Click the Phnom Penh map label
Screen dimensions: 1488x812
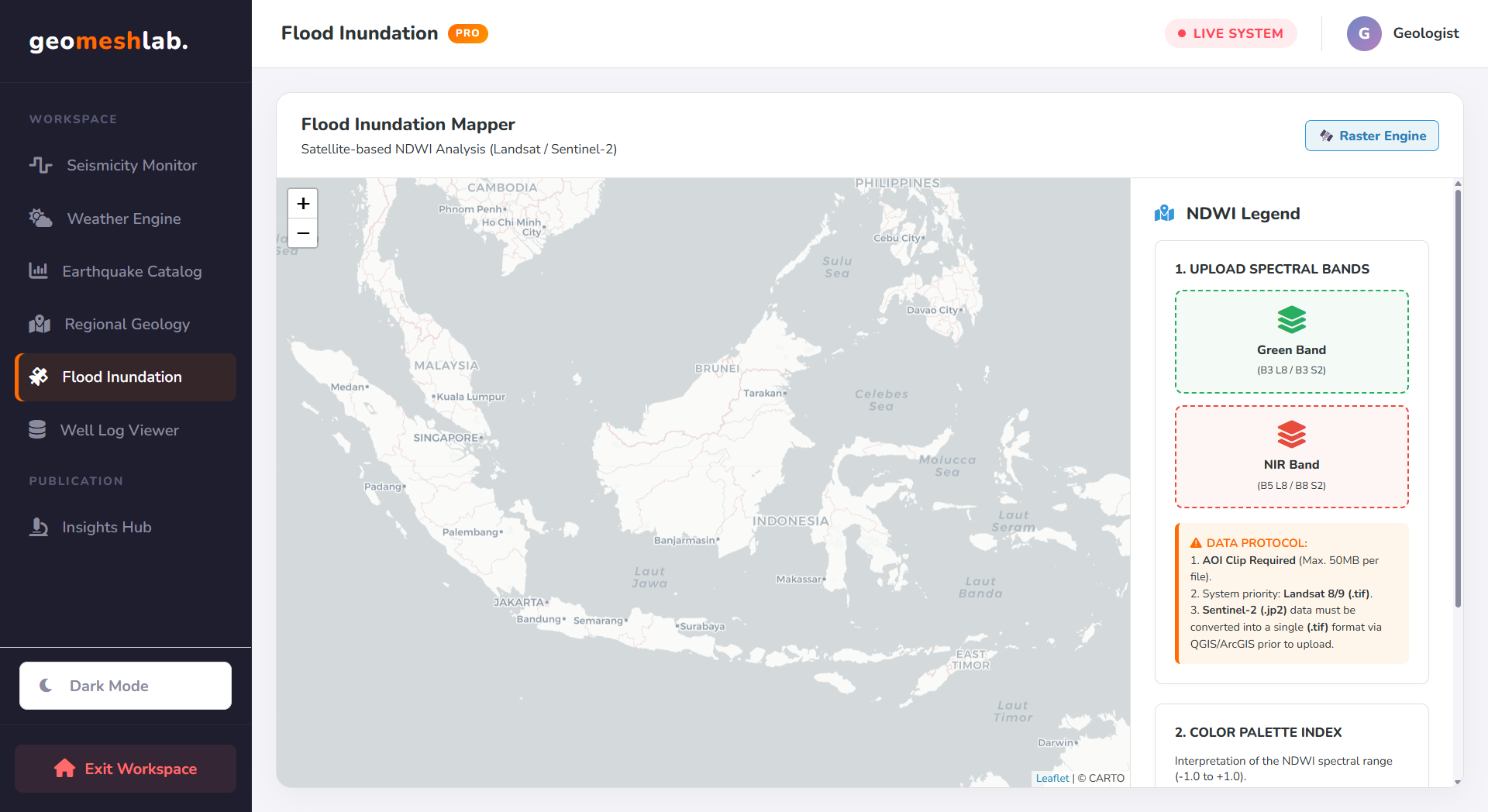point(470,209)
